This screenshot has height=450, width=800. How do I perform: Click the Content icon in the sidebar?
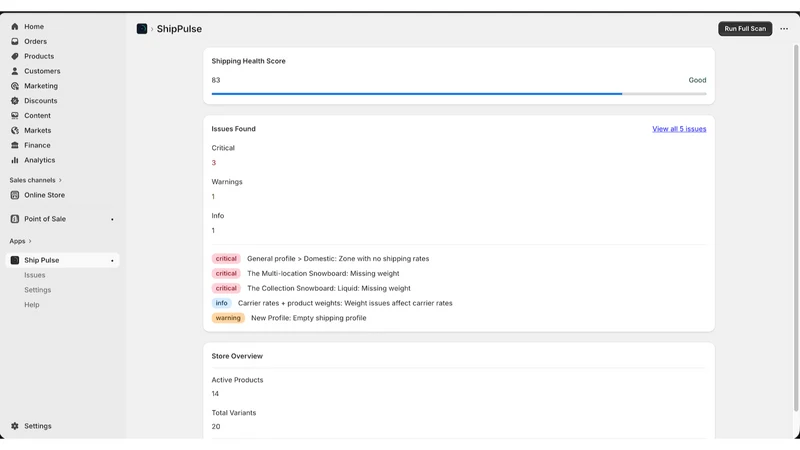(15, 115)
